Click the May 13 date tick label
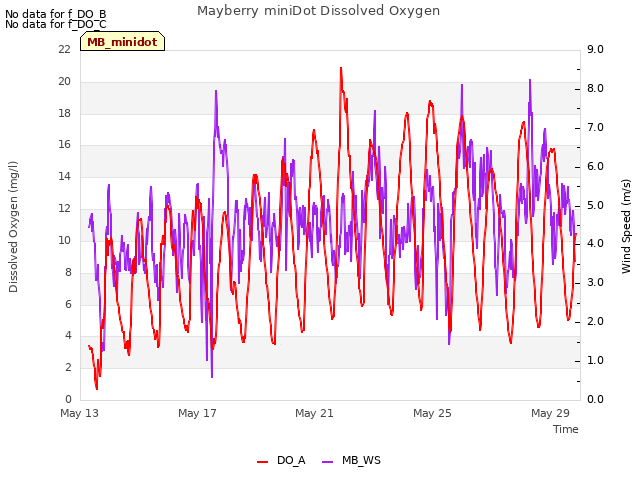The image size is (640, 480). (x=79, y=413)
